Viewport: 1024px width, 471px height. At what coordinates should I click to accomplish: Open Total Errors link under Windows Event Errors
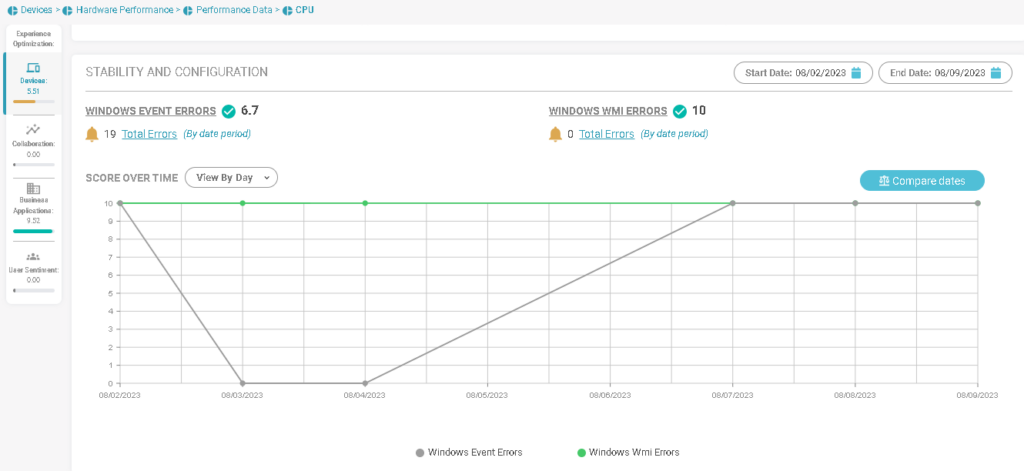pyautogui.click(x=149, y=134)
